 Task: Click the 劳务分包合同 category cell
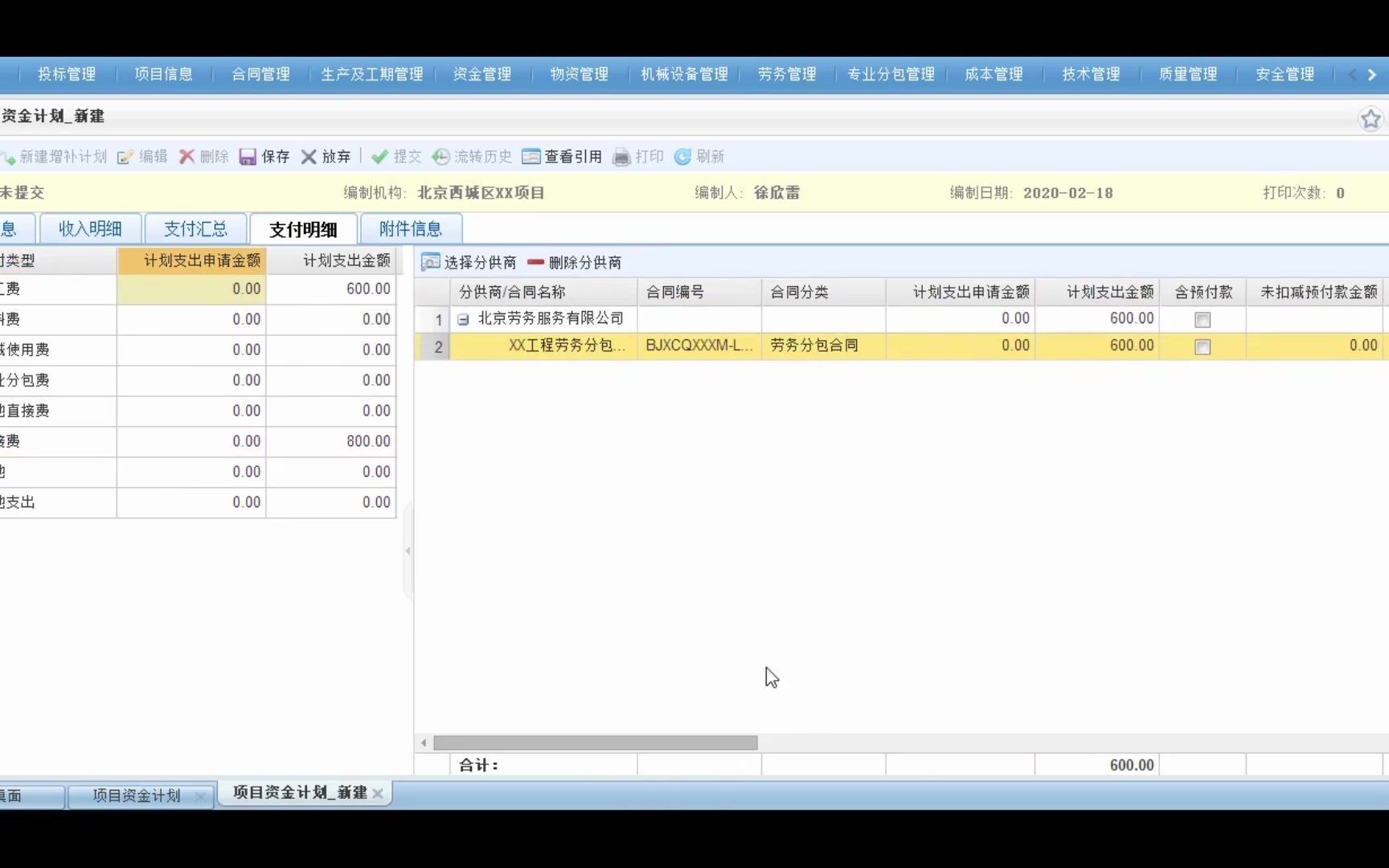click(823, 346)
